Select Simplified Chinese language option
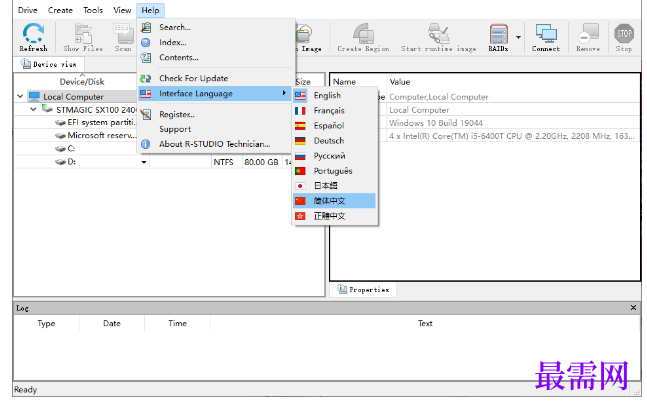Viewport: 647px width, 407px height. click(x=335, y=201)
